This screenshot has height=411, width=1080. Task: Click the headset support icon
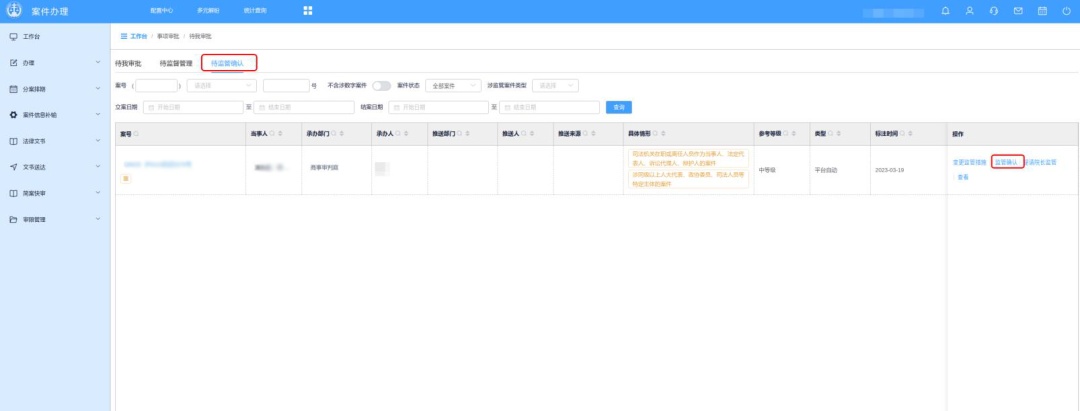993,11
